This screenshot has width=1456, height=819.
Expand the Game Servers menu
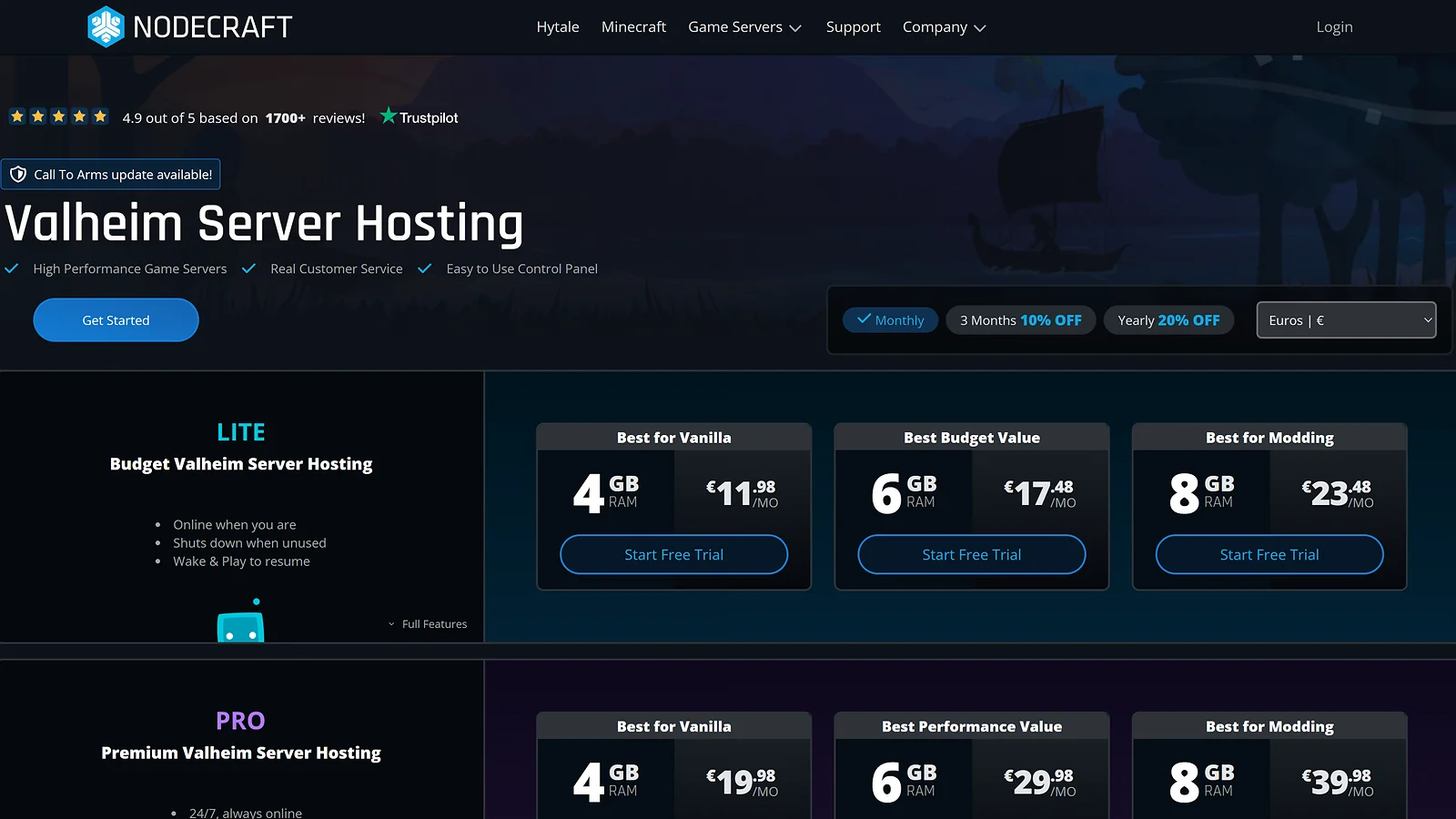744,27
